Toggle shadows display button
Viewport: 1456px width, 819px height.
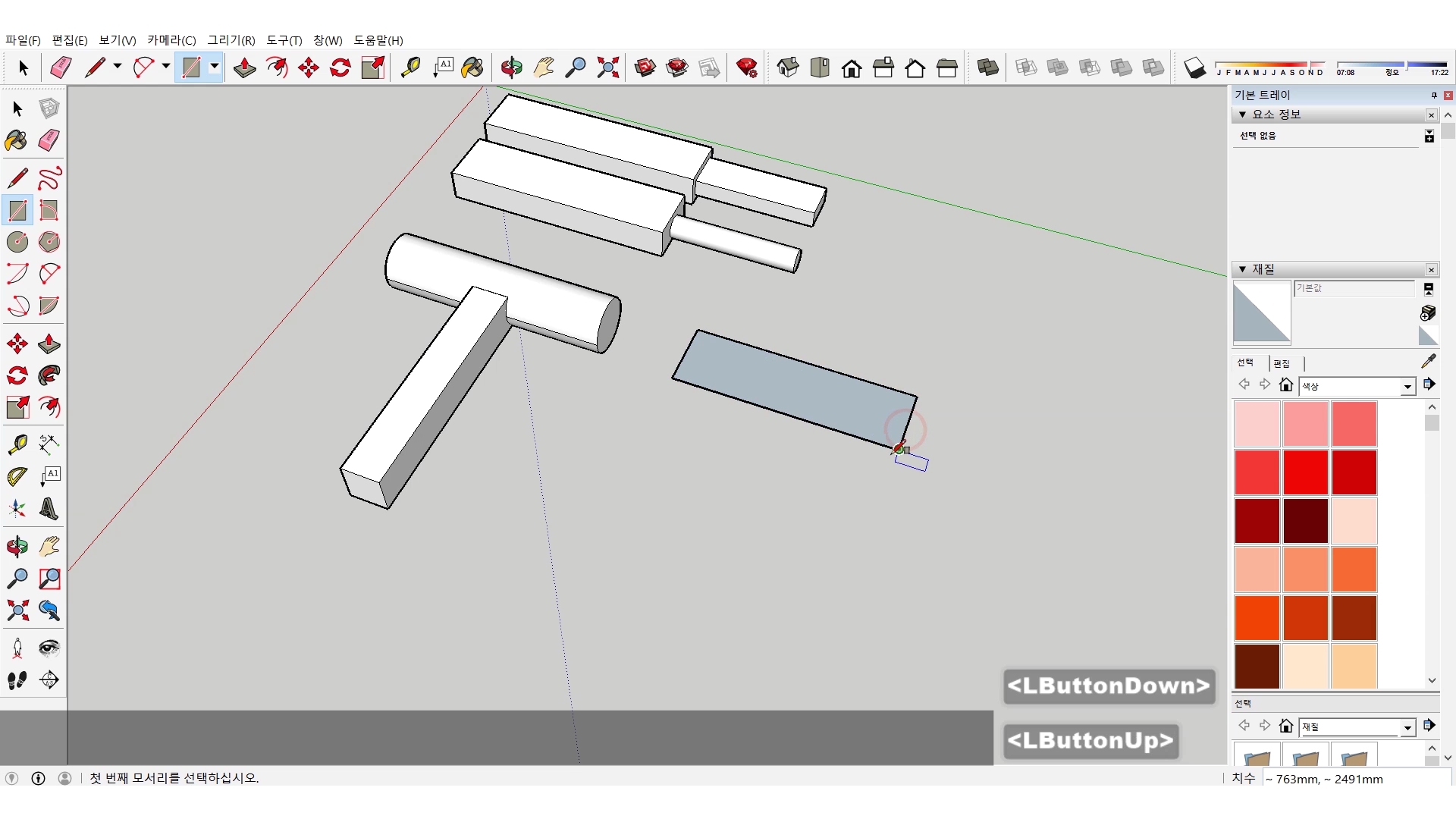click(x=1194, y=68)
